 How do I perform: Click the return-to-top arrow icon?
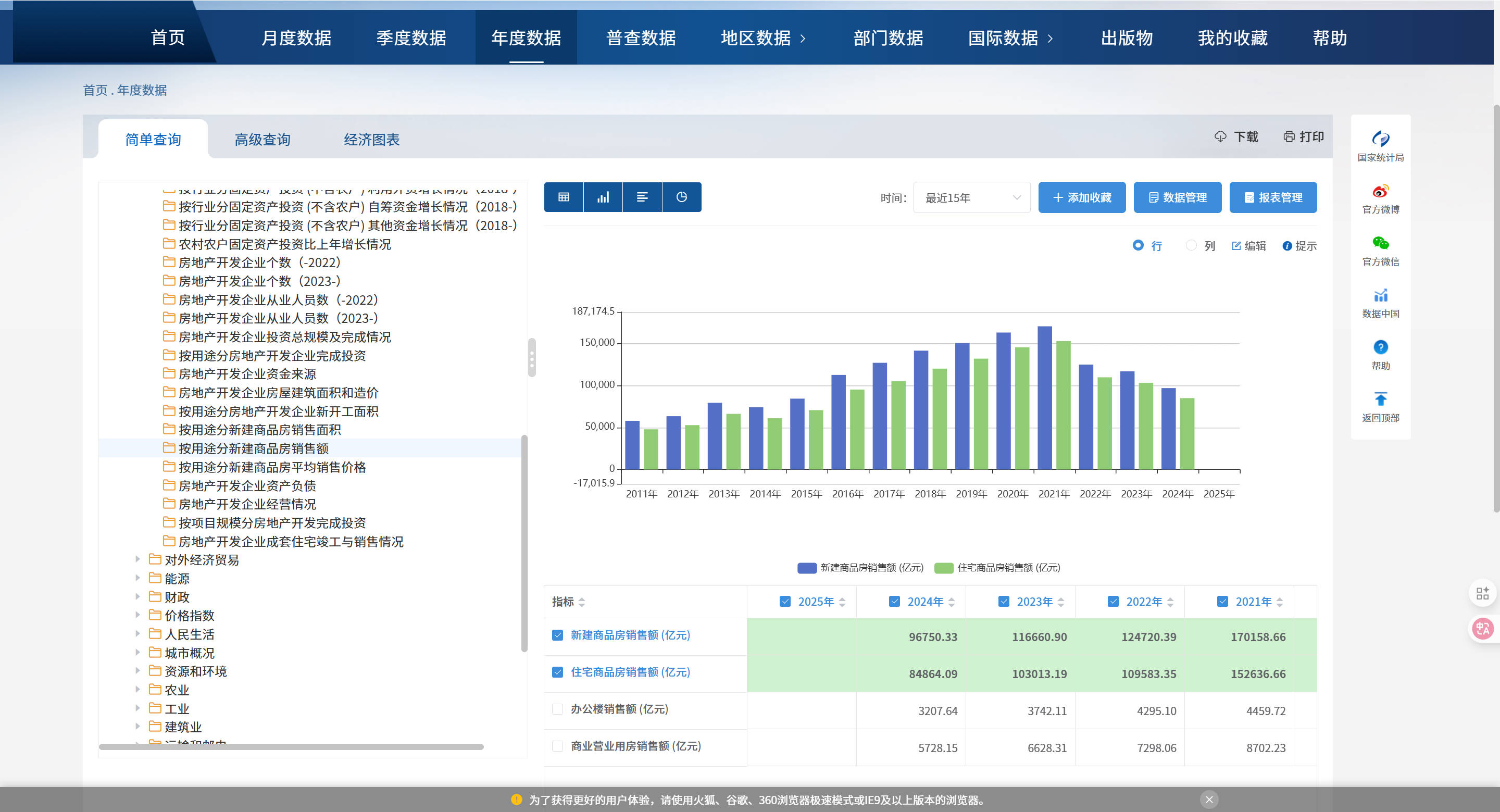pos(1380,399)
